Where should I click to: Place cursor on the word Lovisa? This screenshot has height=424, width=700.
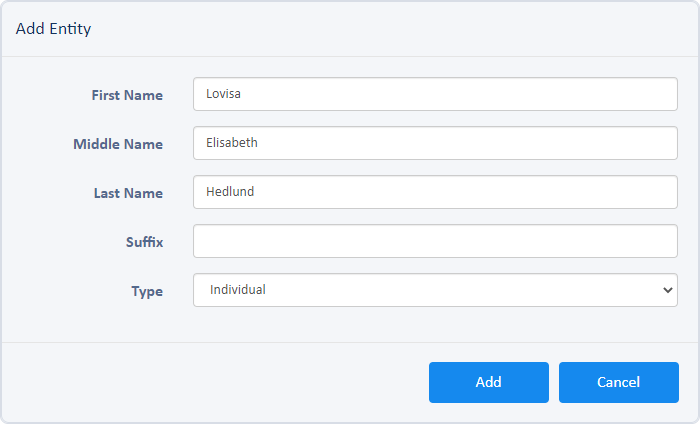click(x=223, y=94)
